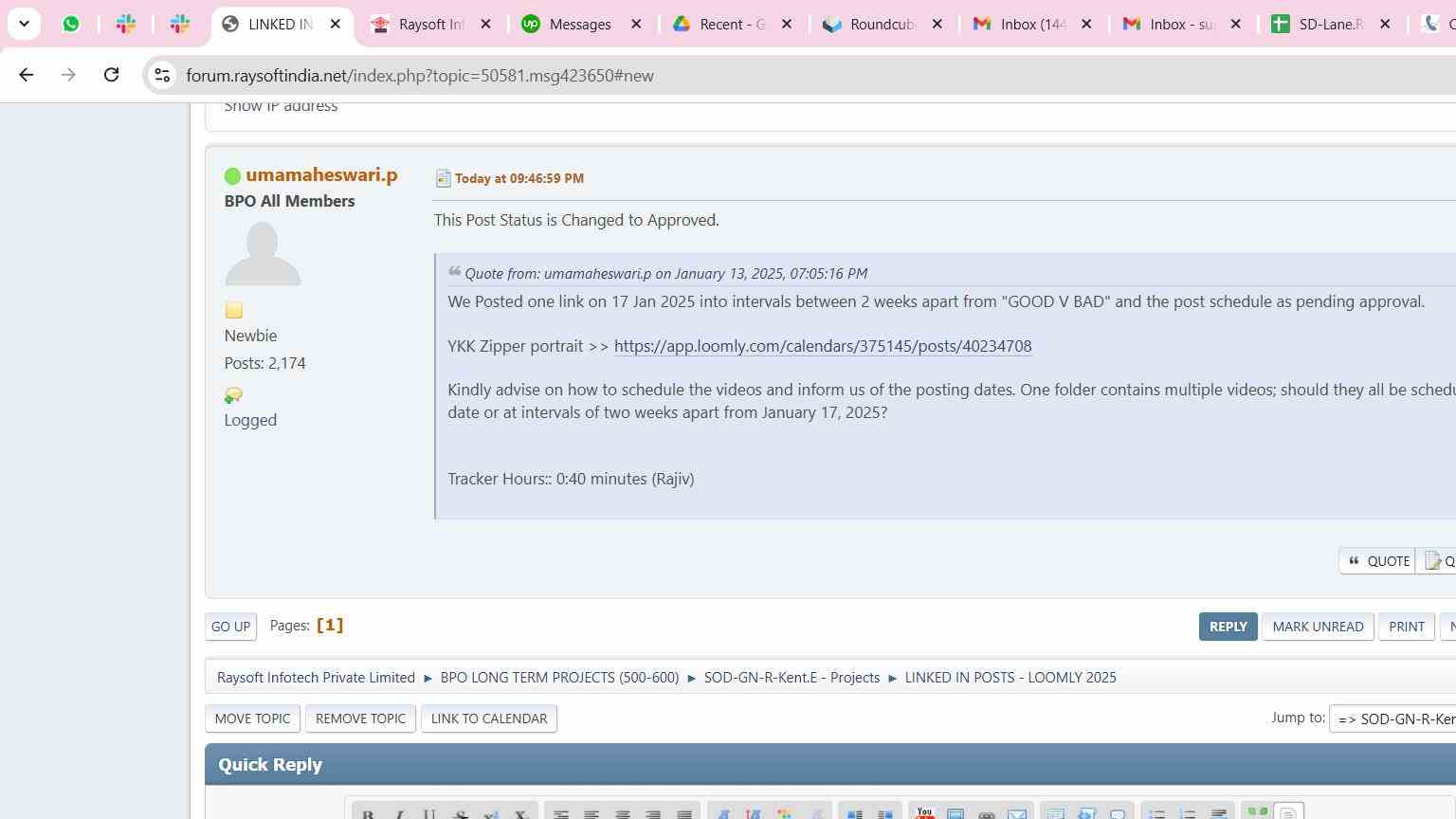Click the browser forward arrow
Image resolution: width=1456 pixels, height=819 pixels.
click(68, 75)
